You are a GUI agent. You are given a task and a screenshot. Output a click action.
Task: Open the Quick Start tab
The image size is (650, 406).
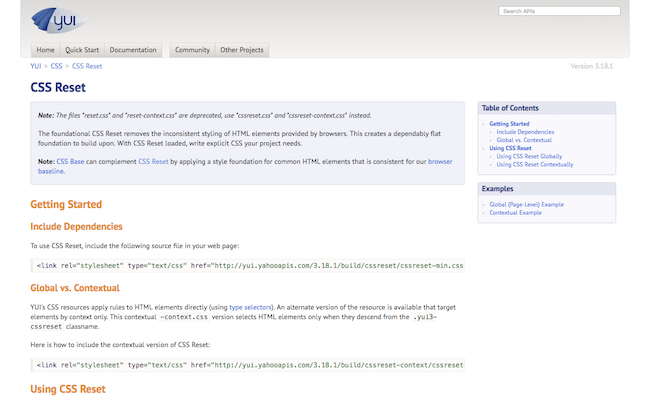click(82, 50)
